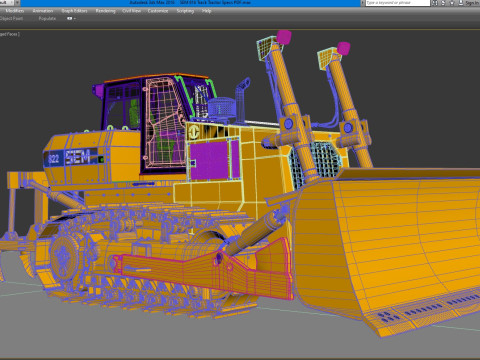Image resolution: width=480 pixels, height=360 pixels.
Task: Switch to the Populate ribbon tab
Action: [x=47, y=19]
